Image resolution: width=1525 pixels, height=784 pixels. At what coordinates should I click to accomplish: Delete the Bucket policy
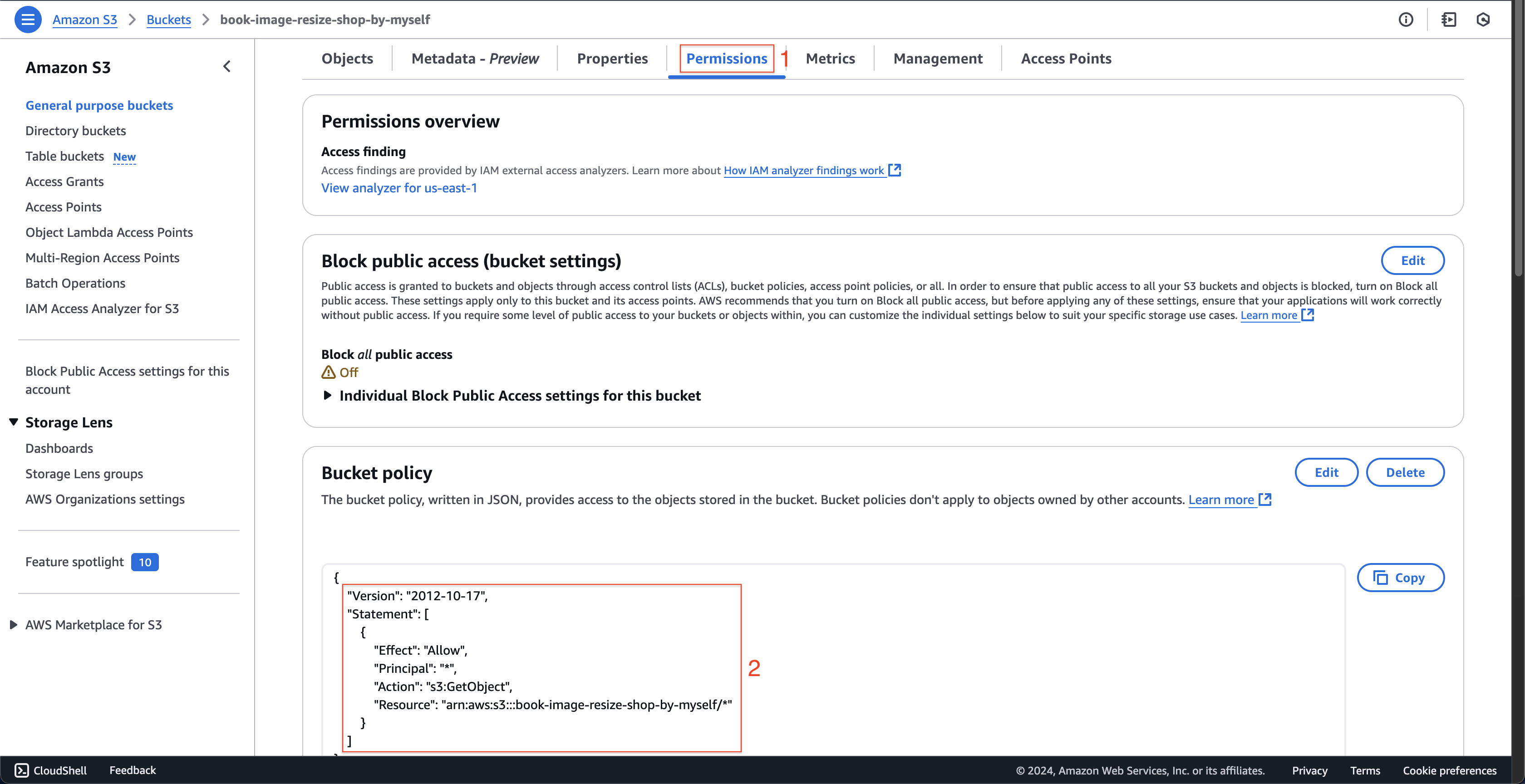click(x=1405, y=472)
